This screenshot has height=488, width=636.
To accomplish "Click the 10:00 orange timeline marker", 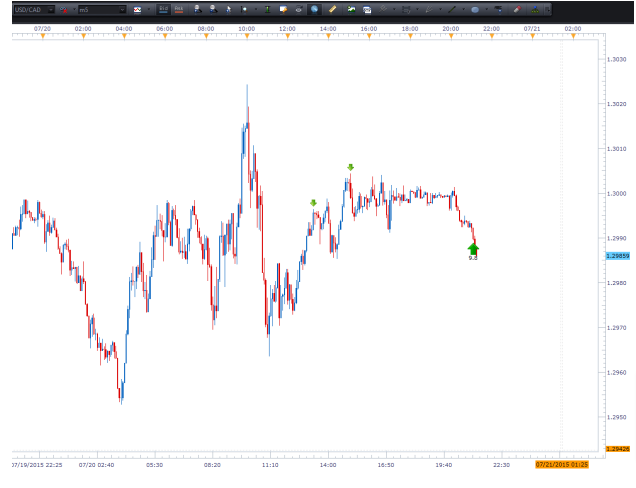I will (x=247, y=37).
